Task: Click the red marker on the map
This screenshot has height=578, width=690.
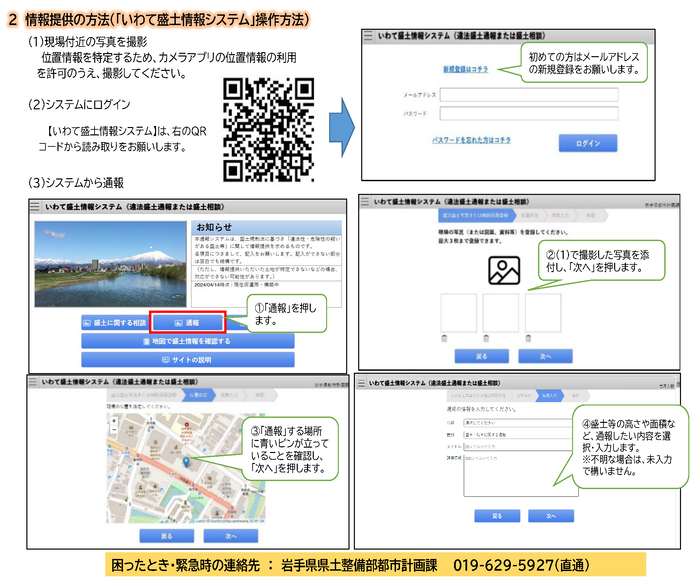Action: (x=187, y=425)
